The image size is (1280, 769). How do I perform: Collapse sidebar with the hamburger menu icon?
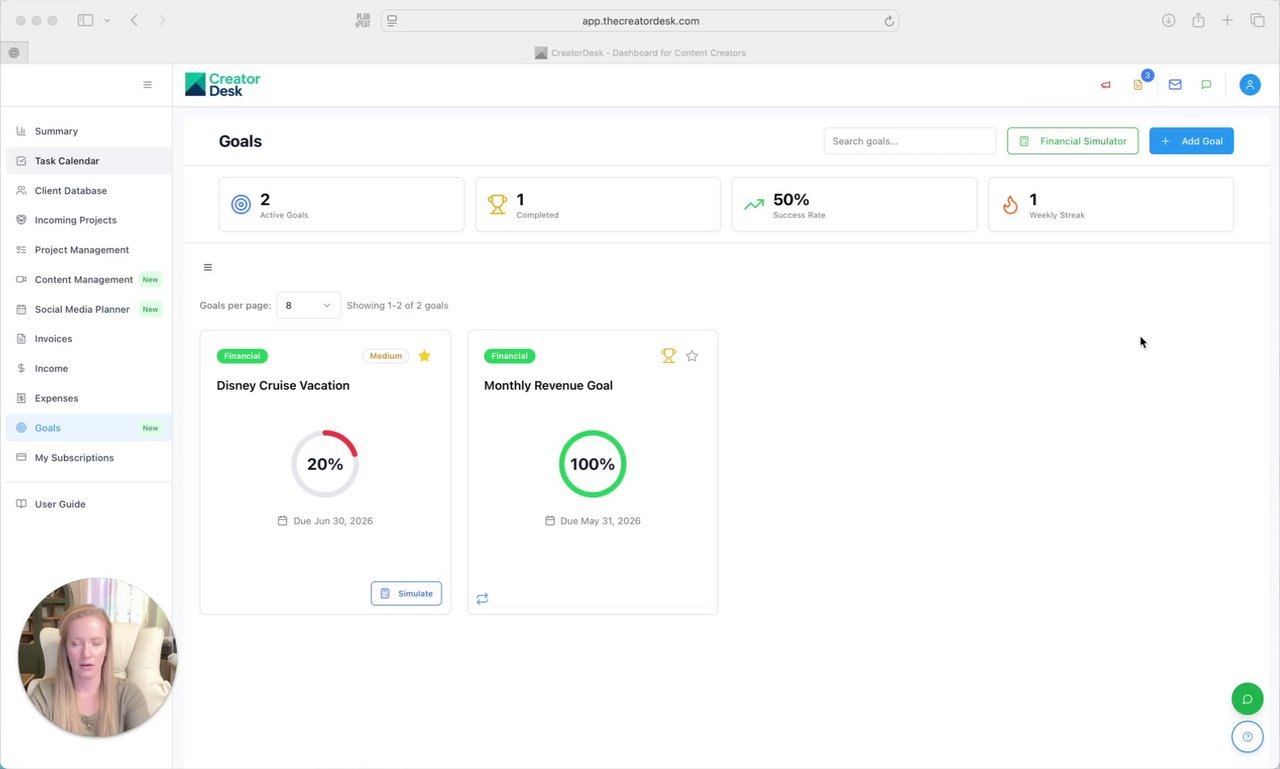click(147, 85)
